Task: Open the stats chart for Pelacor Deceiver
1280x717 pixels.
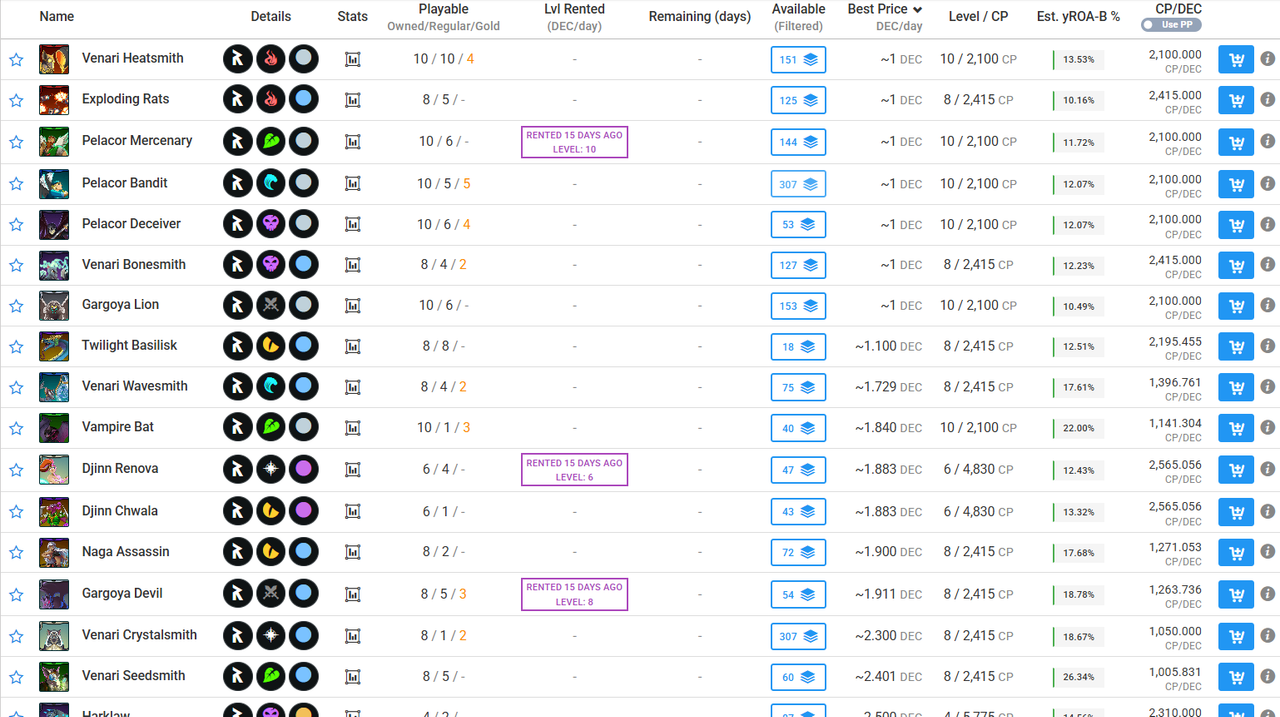Action: pos(353,225)
